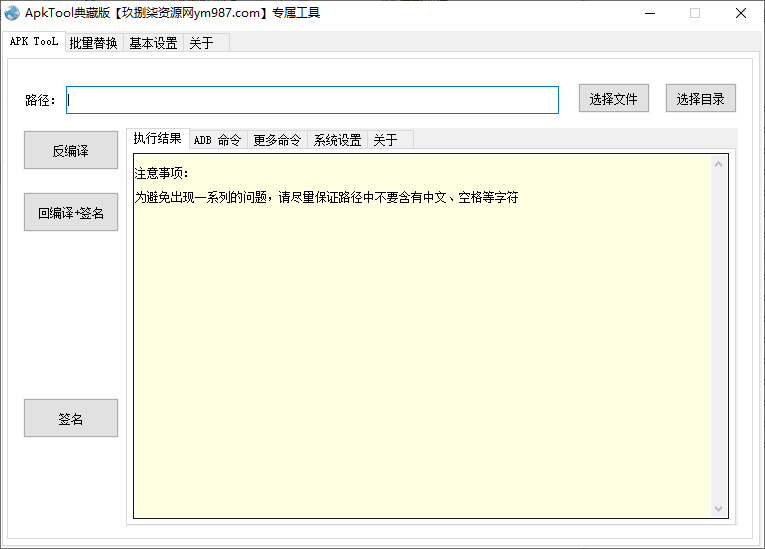765x549 pixels.
Task: Click the 回编译+签名 button
Action: [71, 212]
